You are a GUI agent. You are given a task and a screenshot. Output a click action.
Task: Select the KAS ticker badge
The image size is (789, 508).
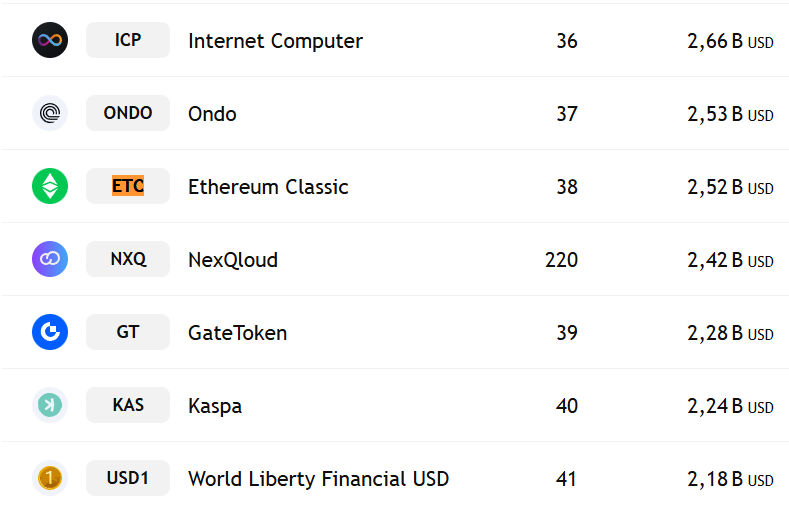(x=128, y=405)
